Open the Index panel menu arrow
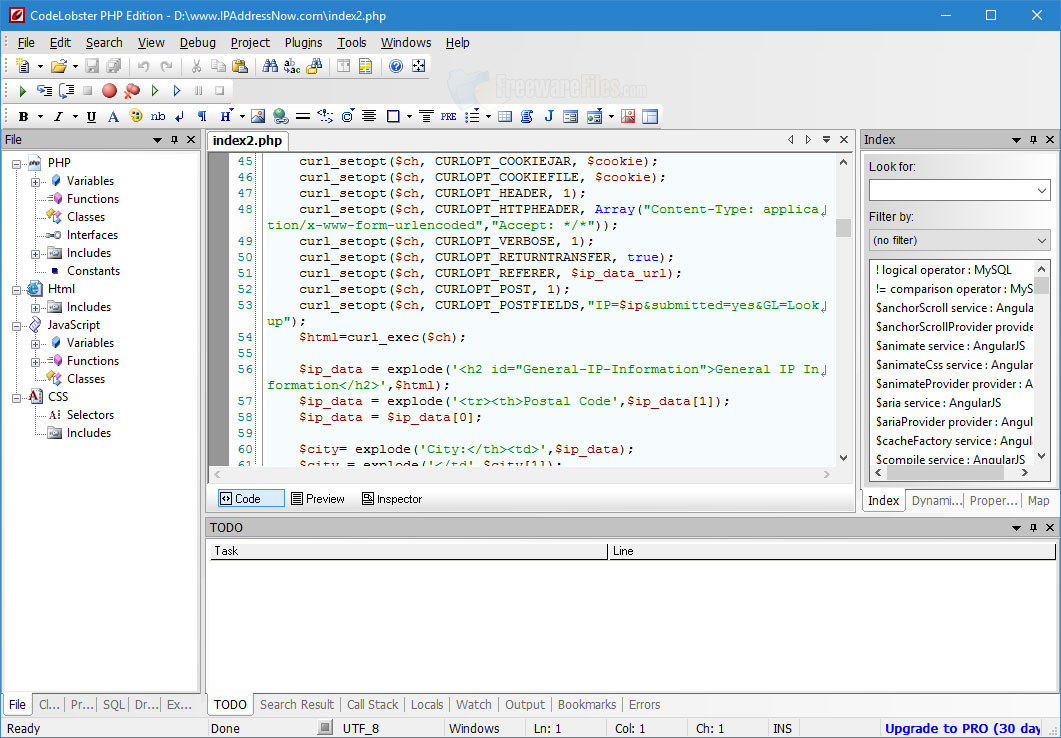The width and height of the screenshot is (1061, 738). (1016, 140)
